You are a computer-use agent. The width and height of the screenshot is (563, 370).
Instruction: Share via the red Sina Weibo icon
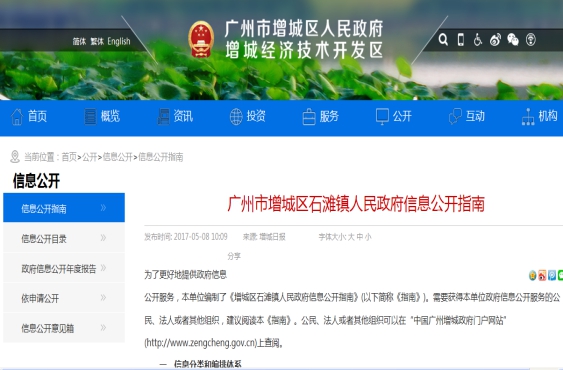pos(542,276)
